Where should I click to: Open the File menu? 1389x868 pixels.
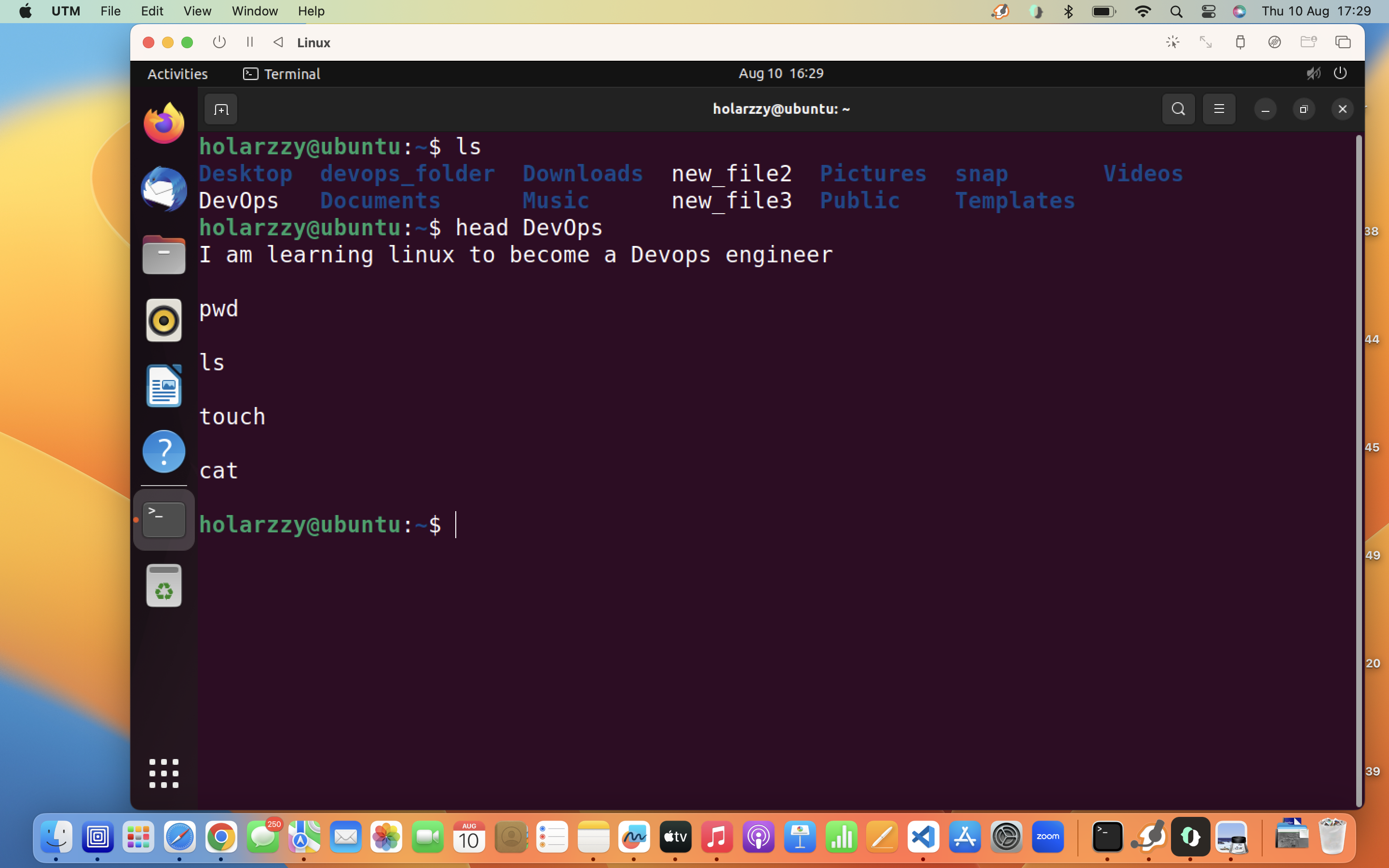(110, 11)
